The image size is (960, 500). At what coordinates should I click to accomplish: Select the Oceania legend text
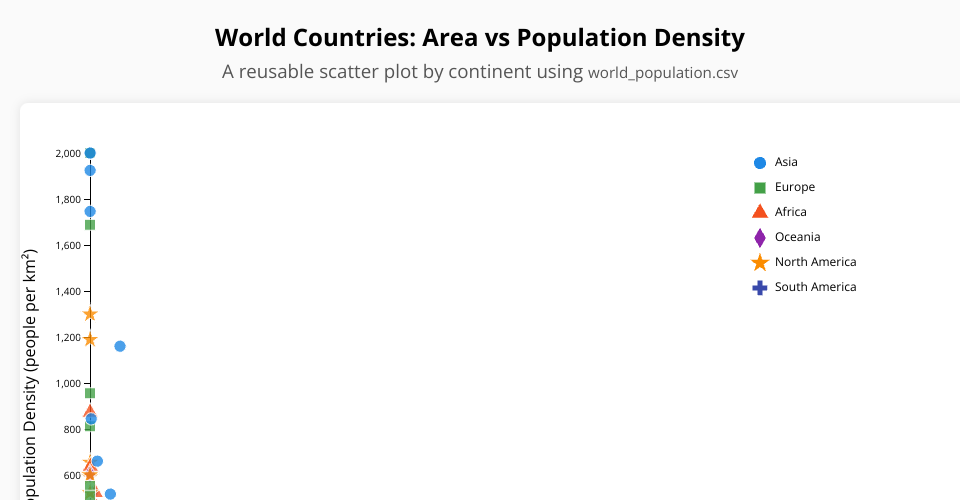[x=797, y=237]
